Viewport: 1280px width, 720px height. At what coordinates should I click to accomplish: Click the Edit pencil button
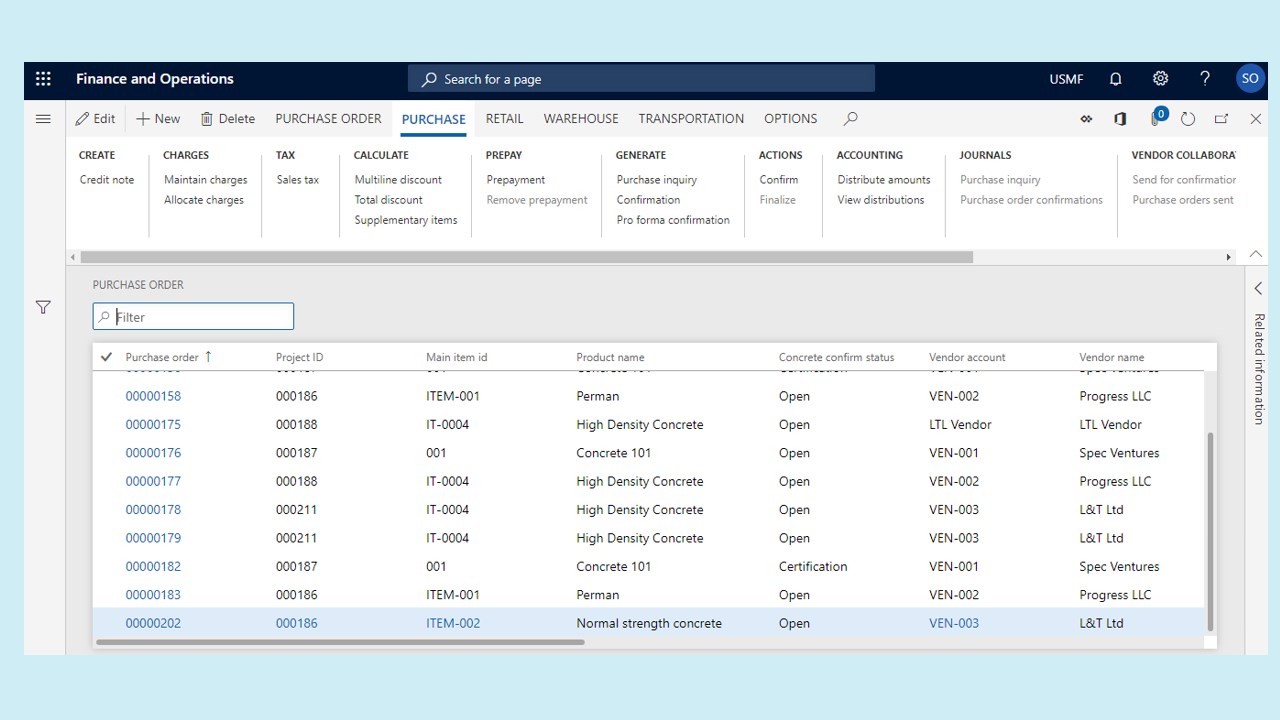95,119
